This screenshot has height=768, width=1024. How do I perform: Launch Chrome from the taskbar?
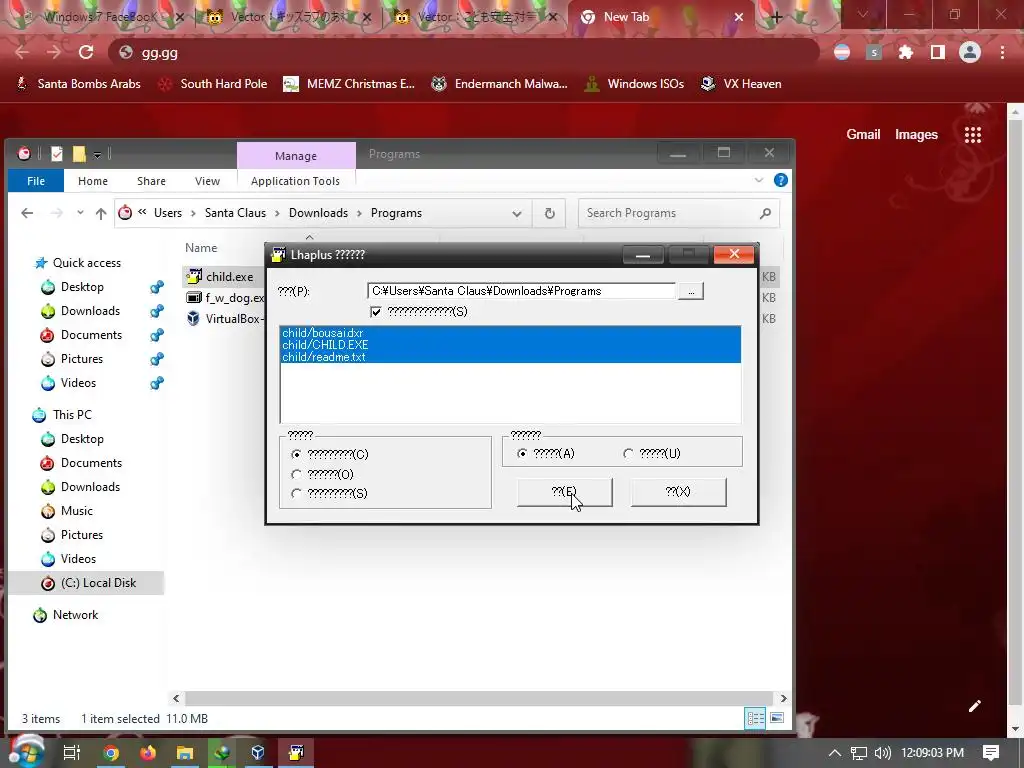tap(111, 753)
